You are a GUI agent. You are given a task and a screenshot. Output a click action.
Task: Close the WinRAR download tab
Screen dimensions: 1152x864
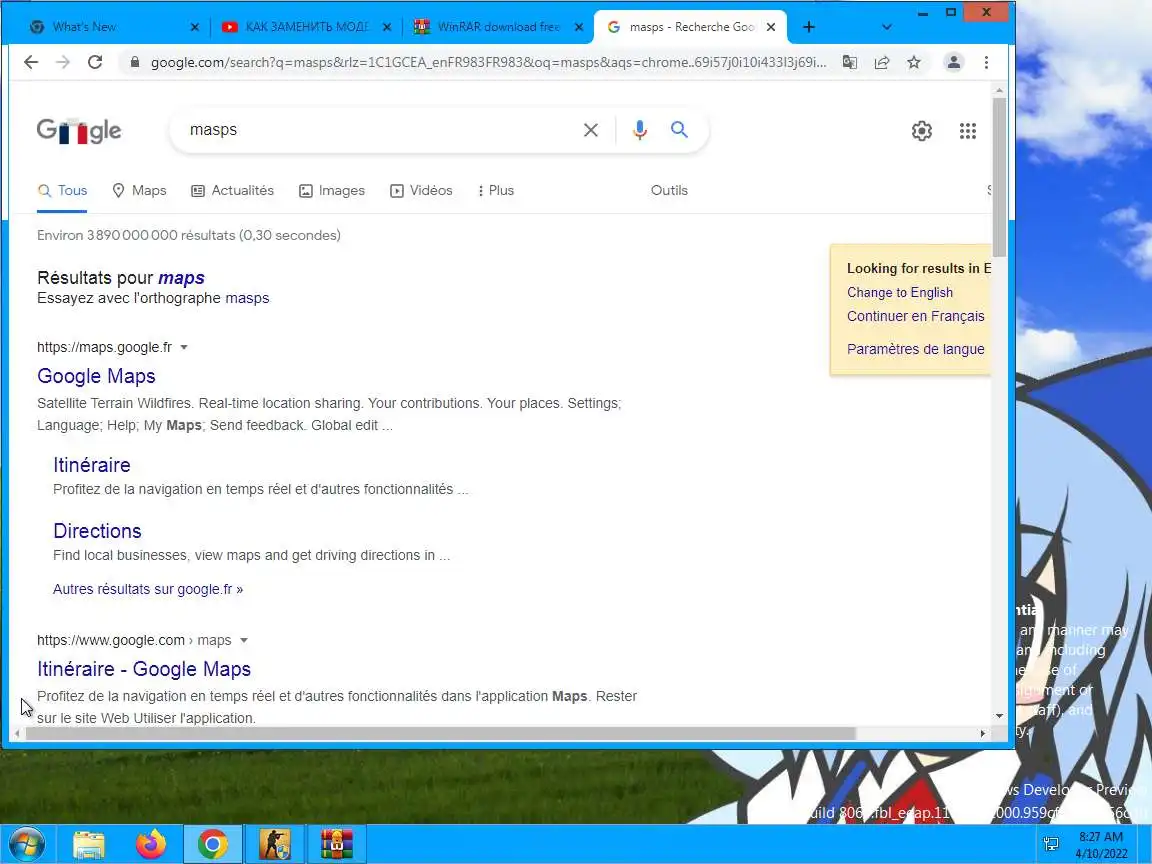click(x=579, y=27)
